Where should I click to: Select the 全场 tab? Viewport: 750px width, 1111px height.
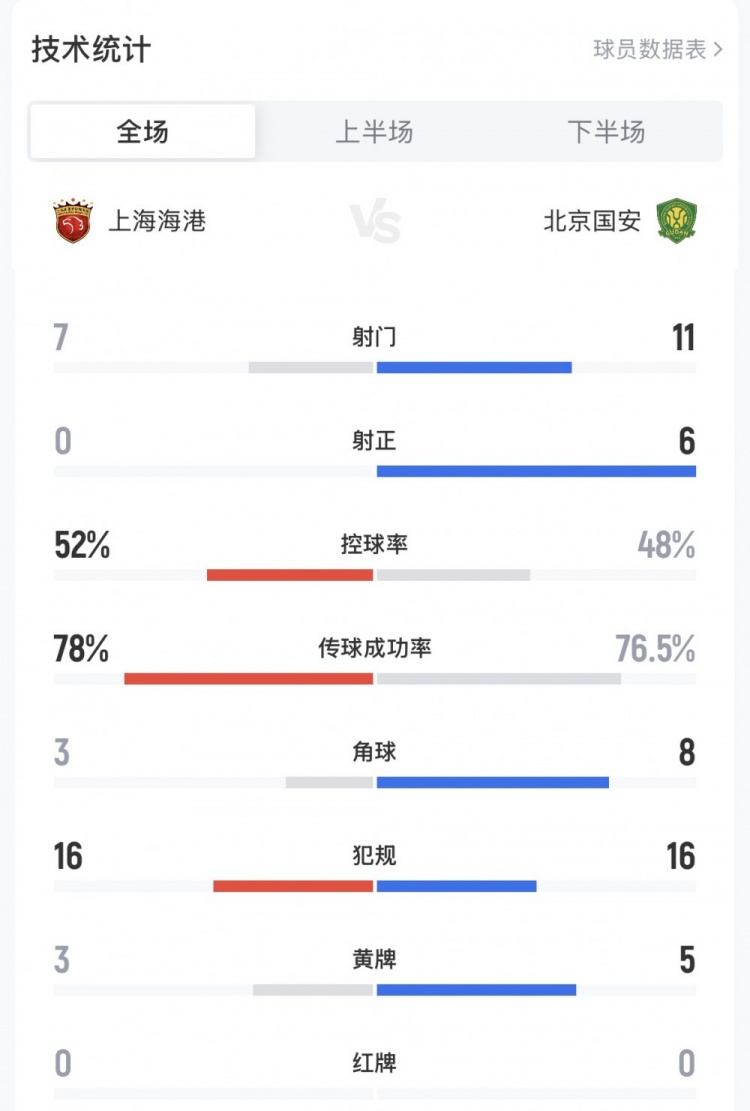point(142,130)
